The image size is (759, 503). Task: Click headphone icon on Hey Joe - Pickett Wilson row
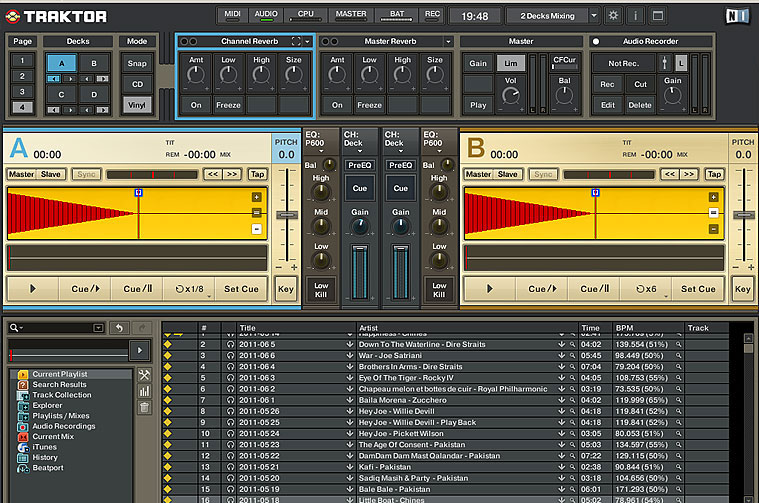point(230,434)
